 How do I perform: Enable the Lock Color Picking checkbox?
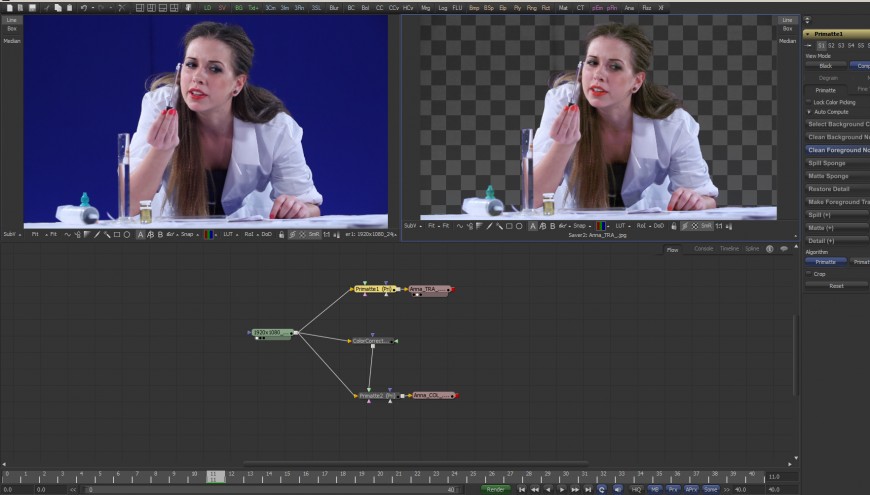[x=810, y=102]
